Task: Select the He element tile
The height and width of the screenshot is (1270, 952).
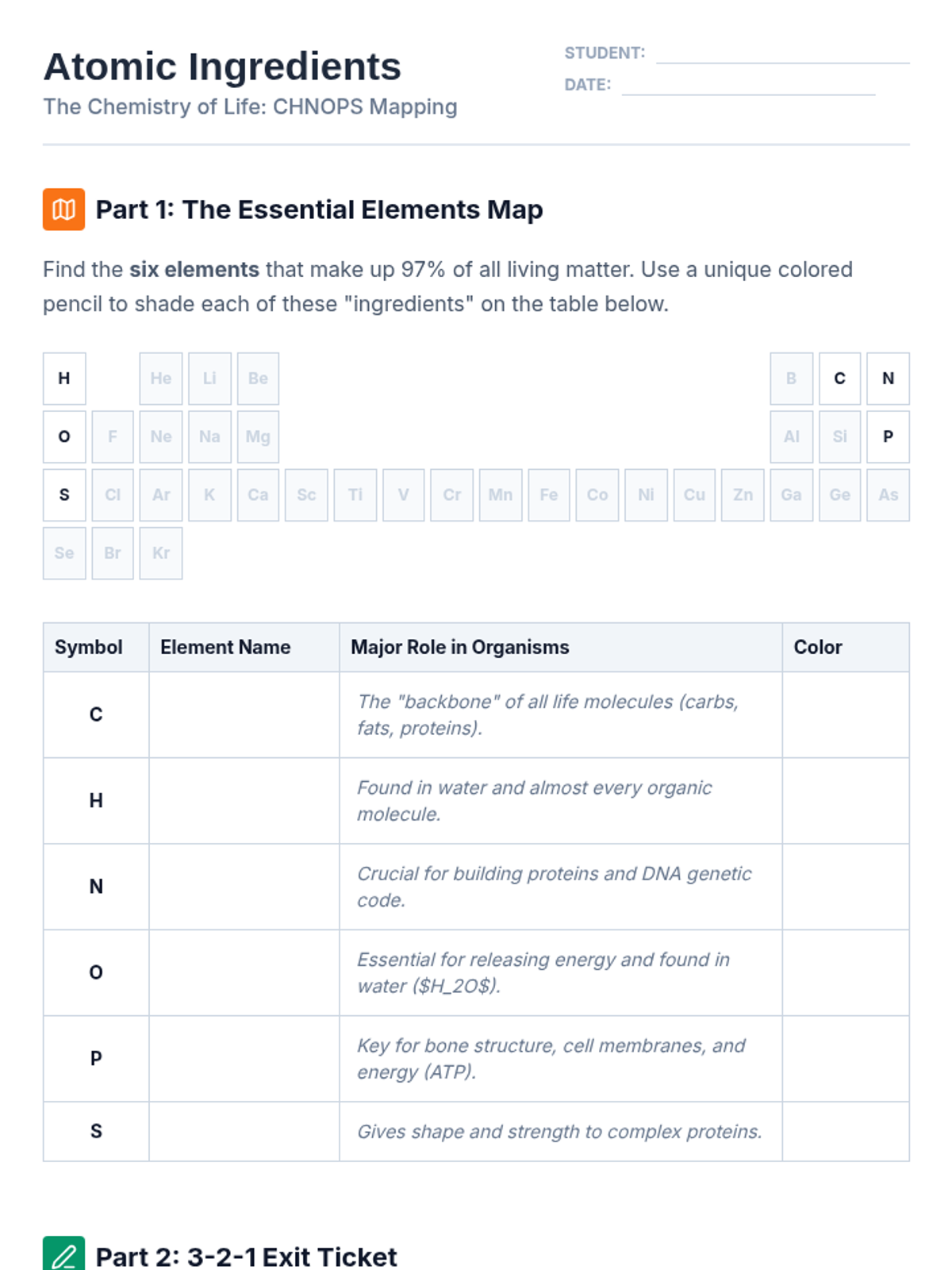Action: [161, 379]
